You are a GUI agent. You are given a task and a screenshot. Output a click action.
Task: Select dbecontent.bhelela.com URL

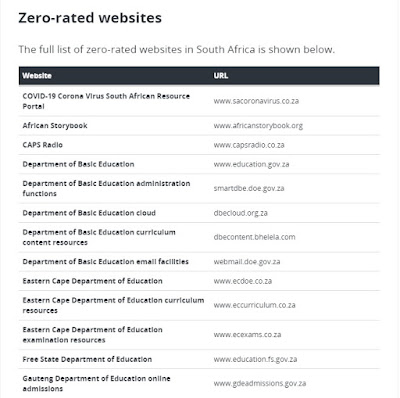pos(254,237)
